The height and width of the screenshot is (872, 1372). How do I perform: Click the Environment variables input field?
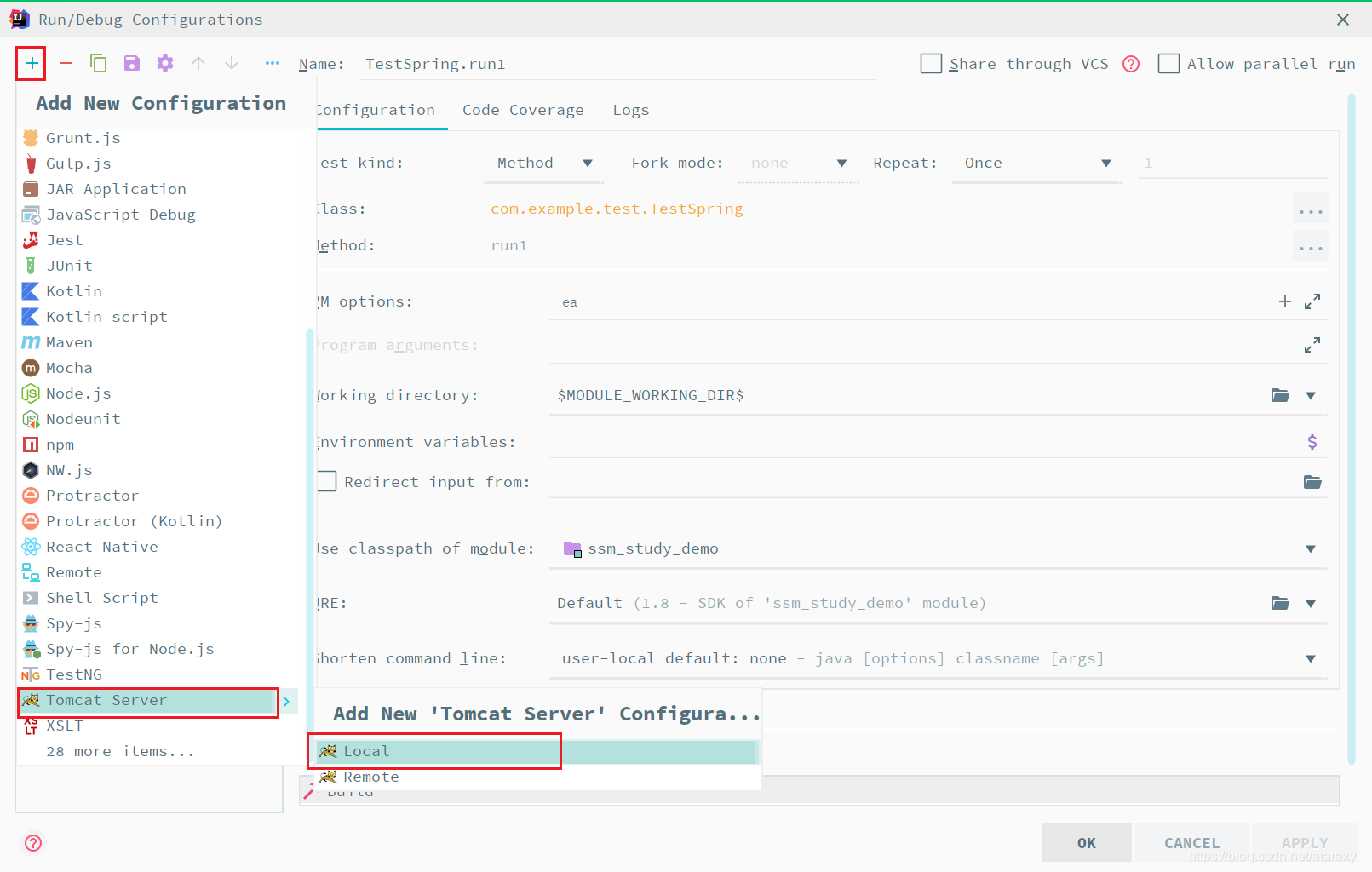click(x=925, y=442)
